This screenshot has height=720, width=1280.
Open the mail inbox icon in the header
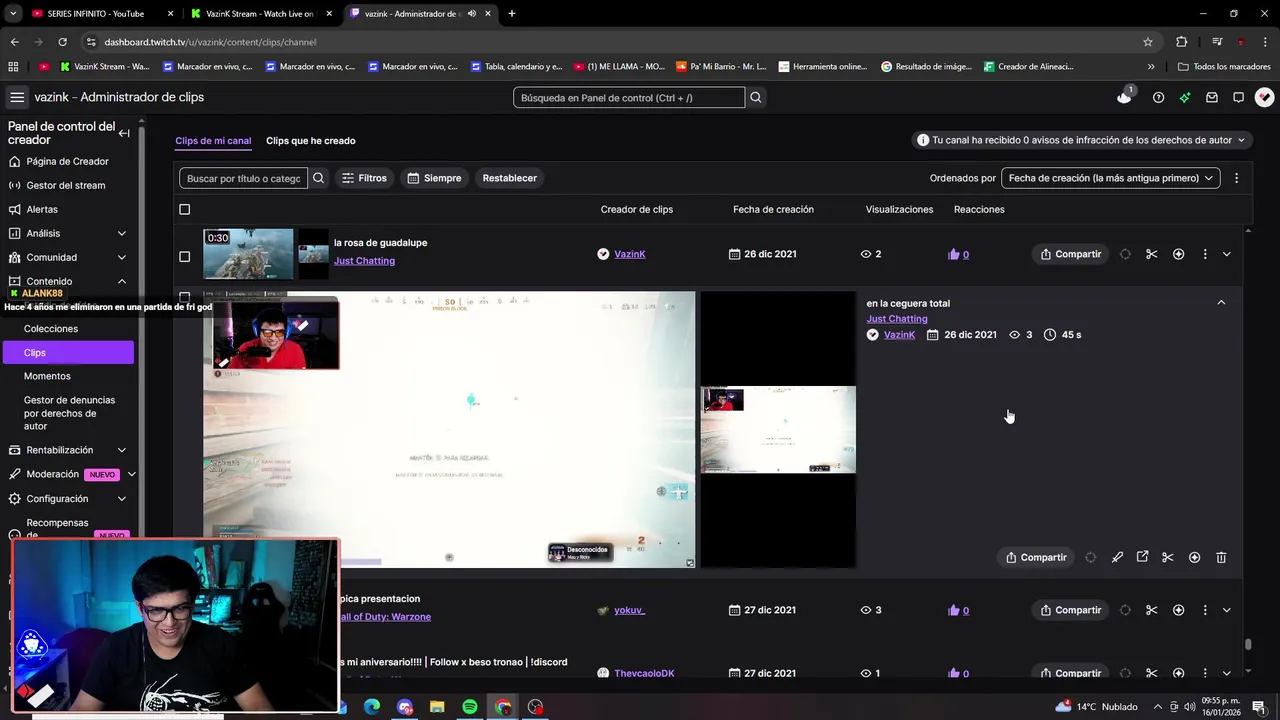pyautogui.click(x=1212, y=97)
